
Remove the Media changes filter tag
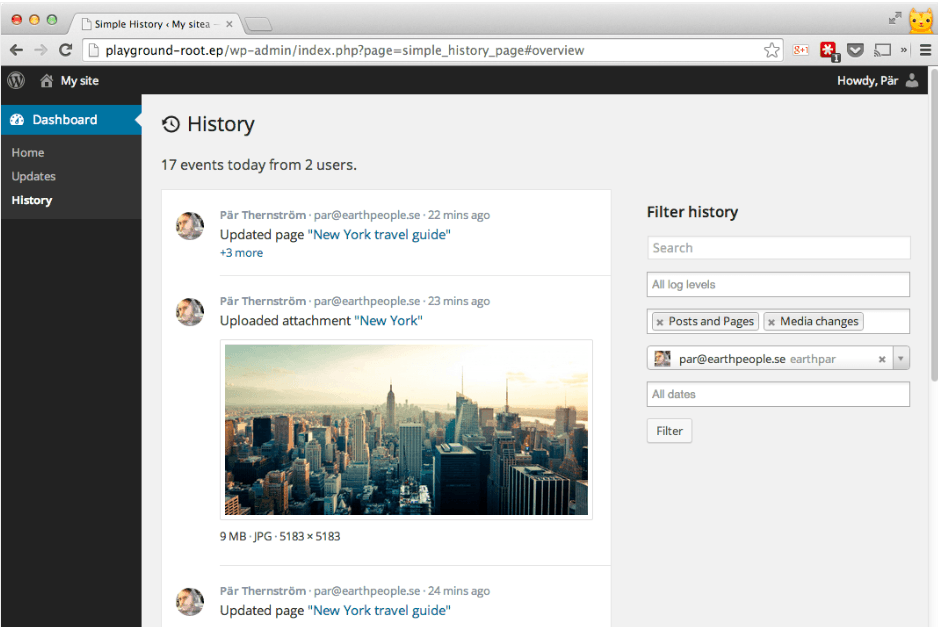click(x=772, y=321)
